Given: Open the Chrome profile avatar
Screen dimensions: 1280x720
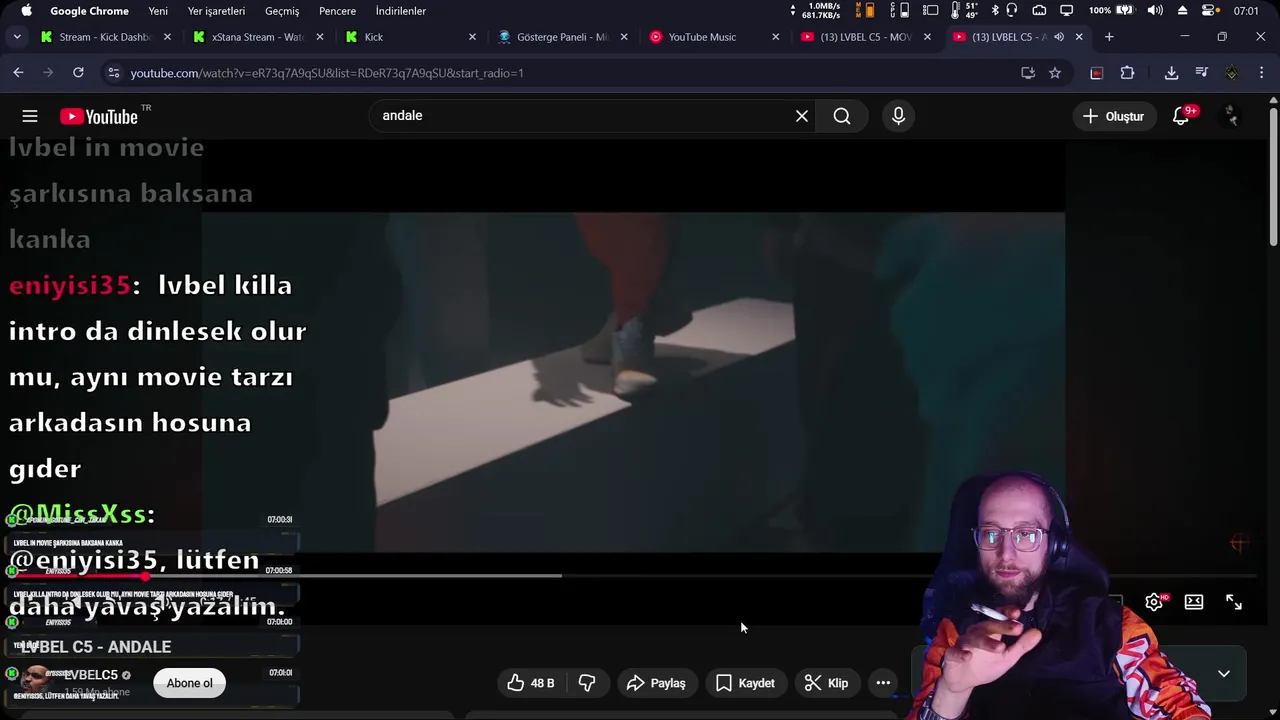Looking at the screenshot, I should 1232,73.
